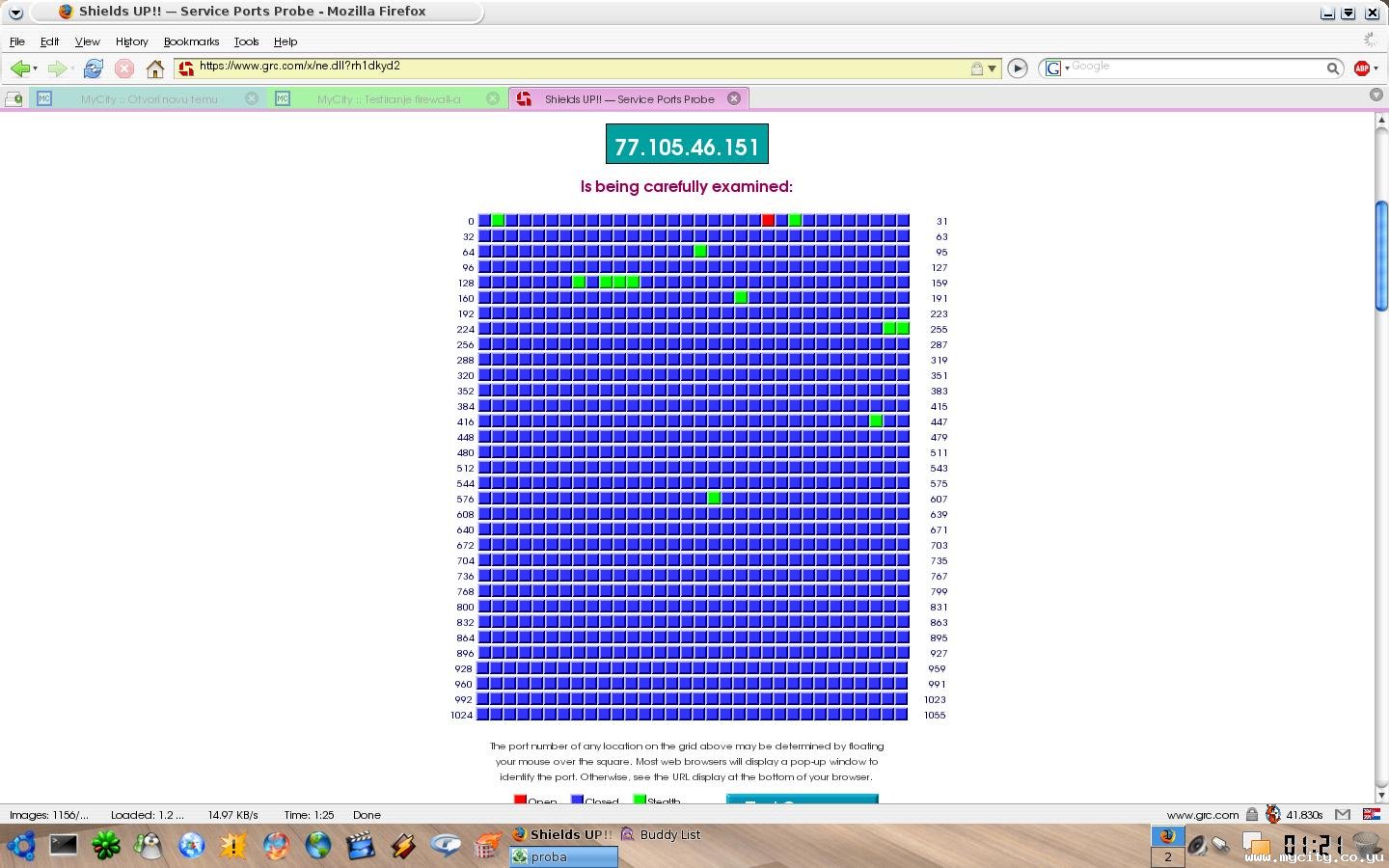
Task: Click the red open port square in the first row
Action: click(768, 221)
